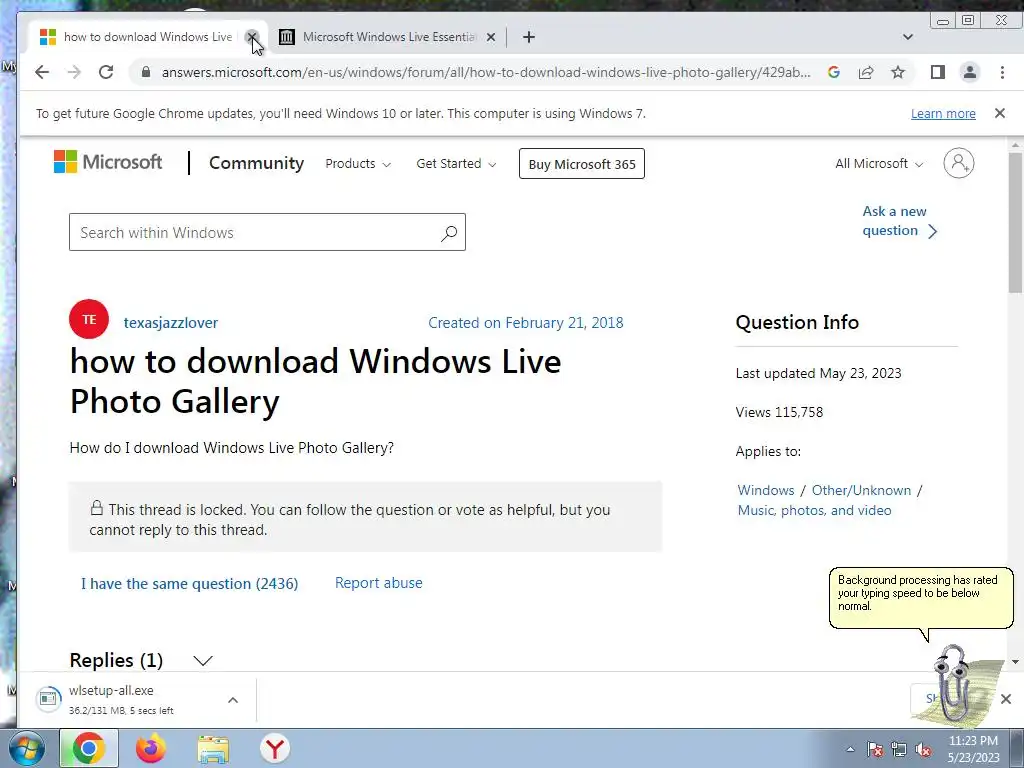The height and width of the screenshot is (768, 1024).
Task: Click the wlsetup-all.exe download file icon
Action: pyautogui.click(x=48, y=699)
